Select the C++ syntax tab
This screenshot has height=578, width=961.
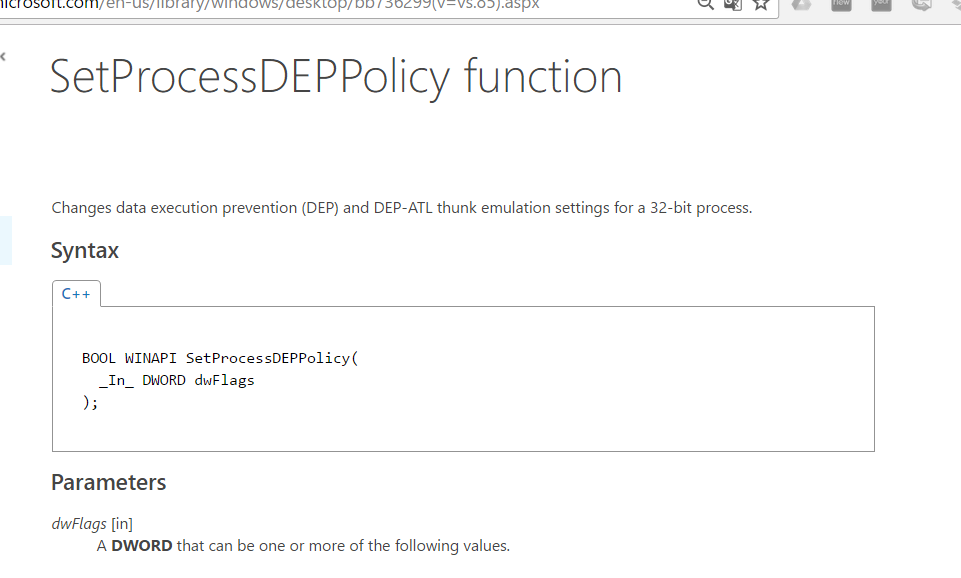point(76,294)
